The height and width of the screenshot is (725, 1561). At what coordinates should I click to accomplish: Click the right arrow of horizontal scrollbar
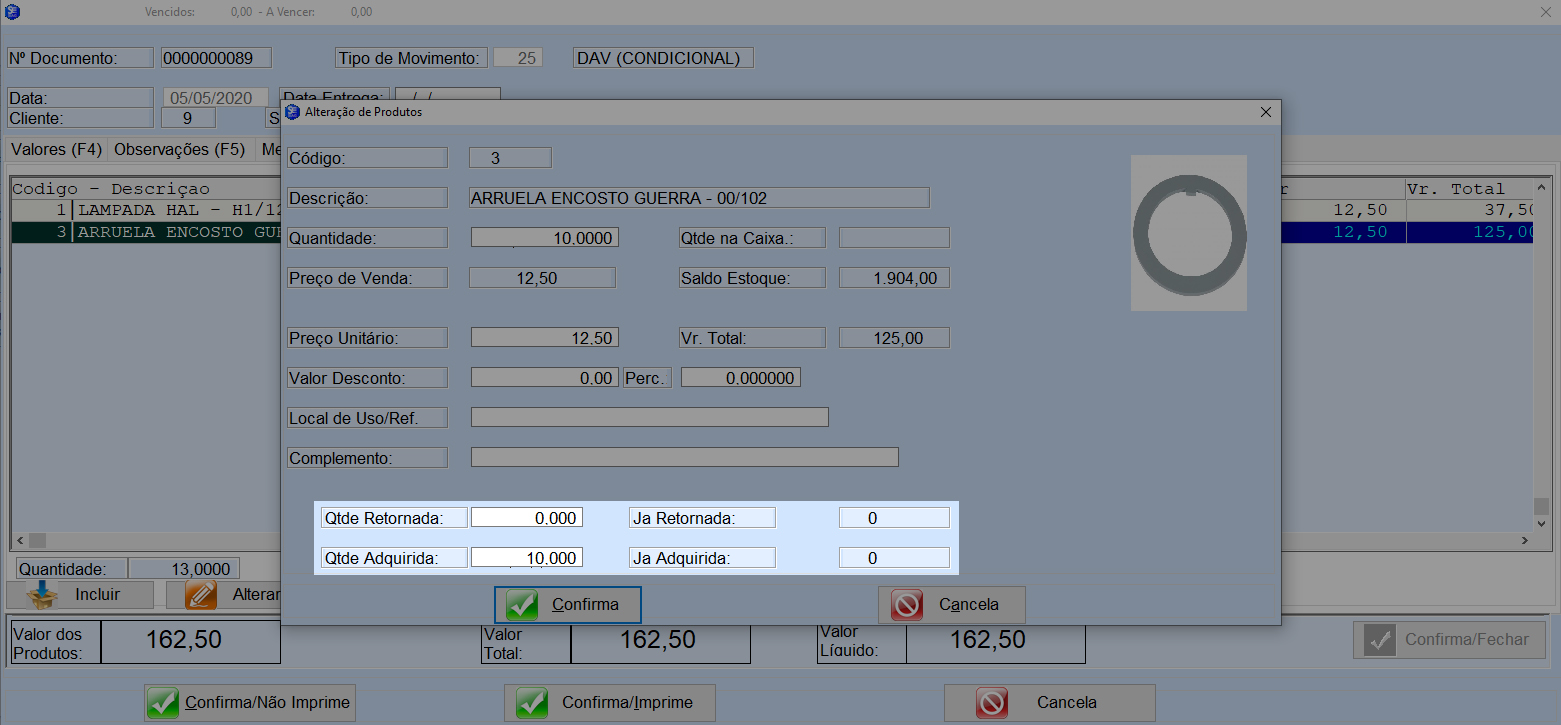pos(1524,540)
